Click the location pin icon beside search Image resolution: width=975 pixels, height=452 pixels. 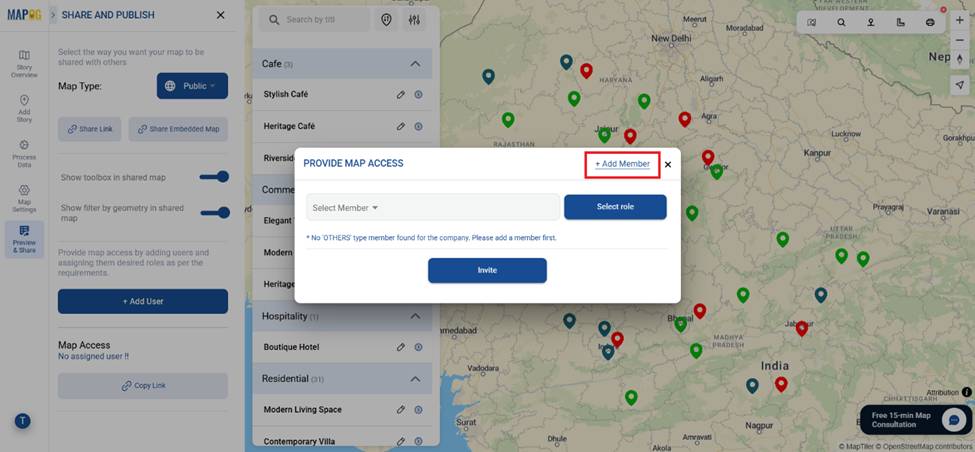pyautogui.click(x=387, y=20)
